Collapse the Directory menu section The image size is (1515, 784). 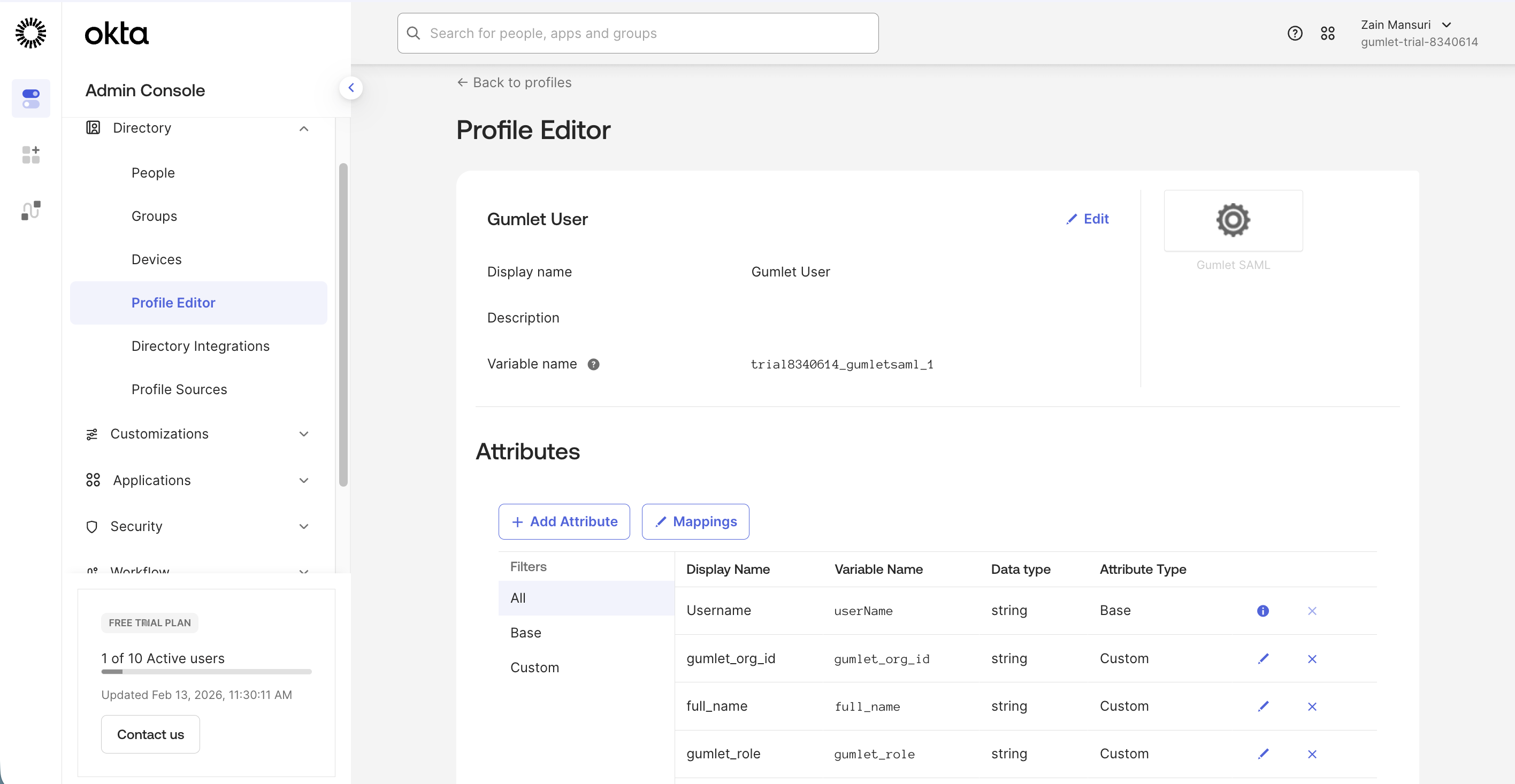303,129
